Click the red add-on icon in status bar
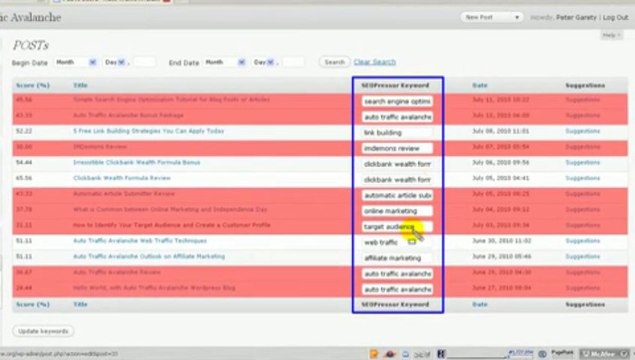 390,354
